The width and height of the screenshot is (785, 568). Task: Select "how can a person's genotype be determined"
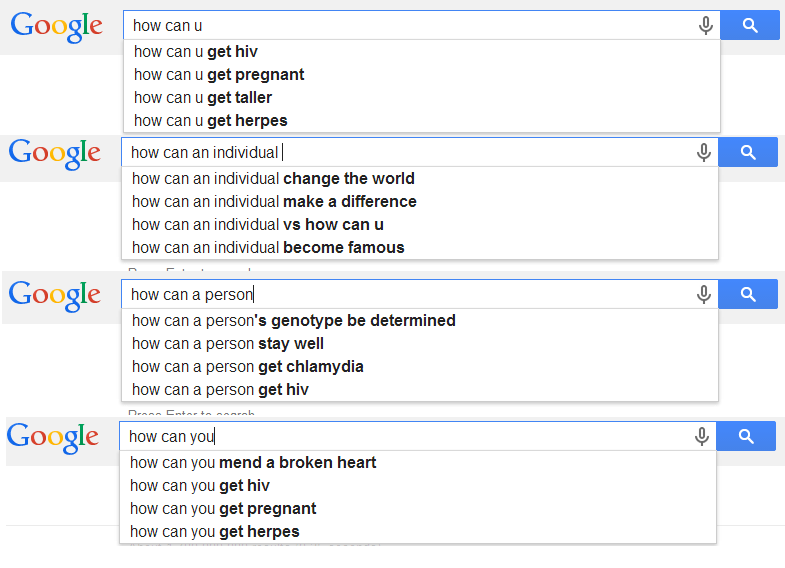[x=294, y=320]
